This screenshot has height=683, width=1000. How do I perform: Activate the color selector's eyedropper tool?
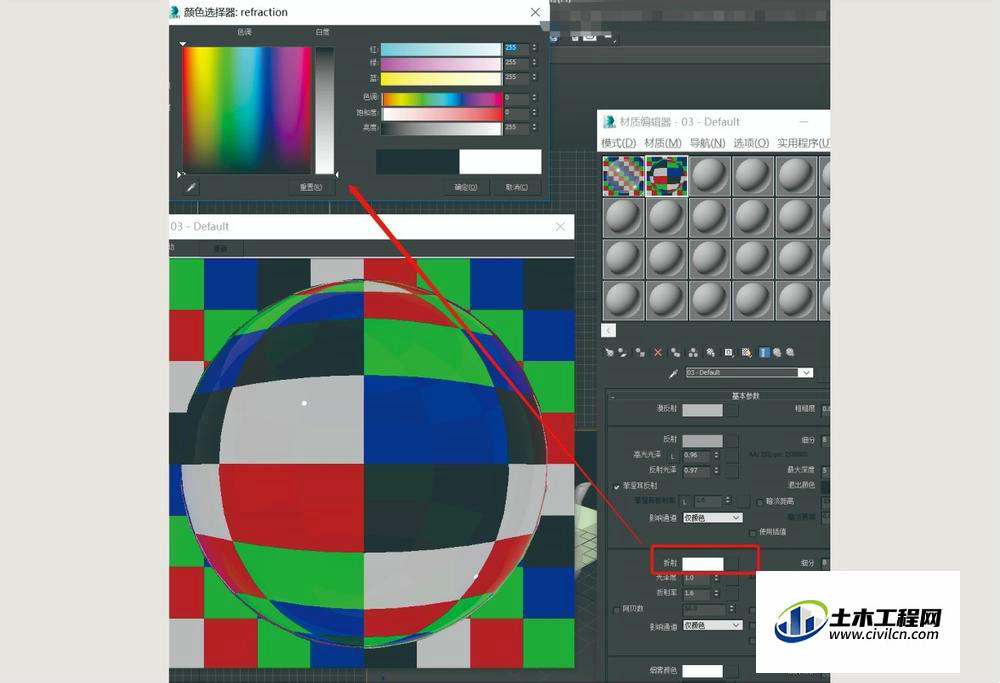pos(191,187)
